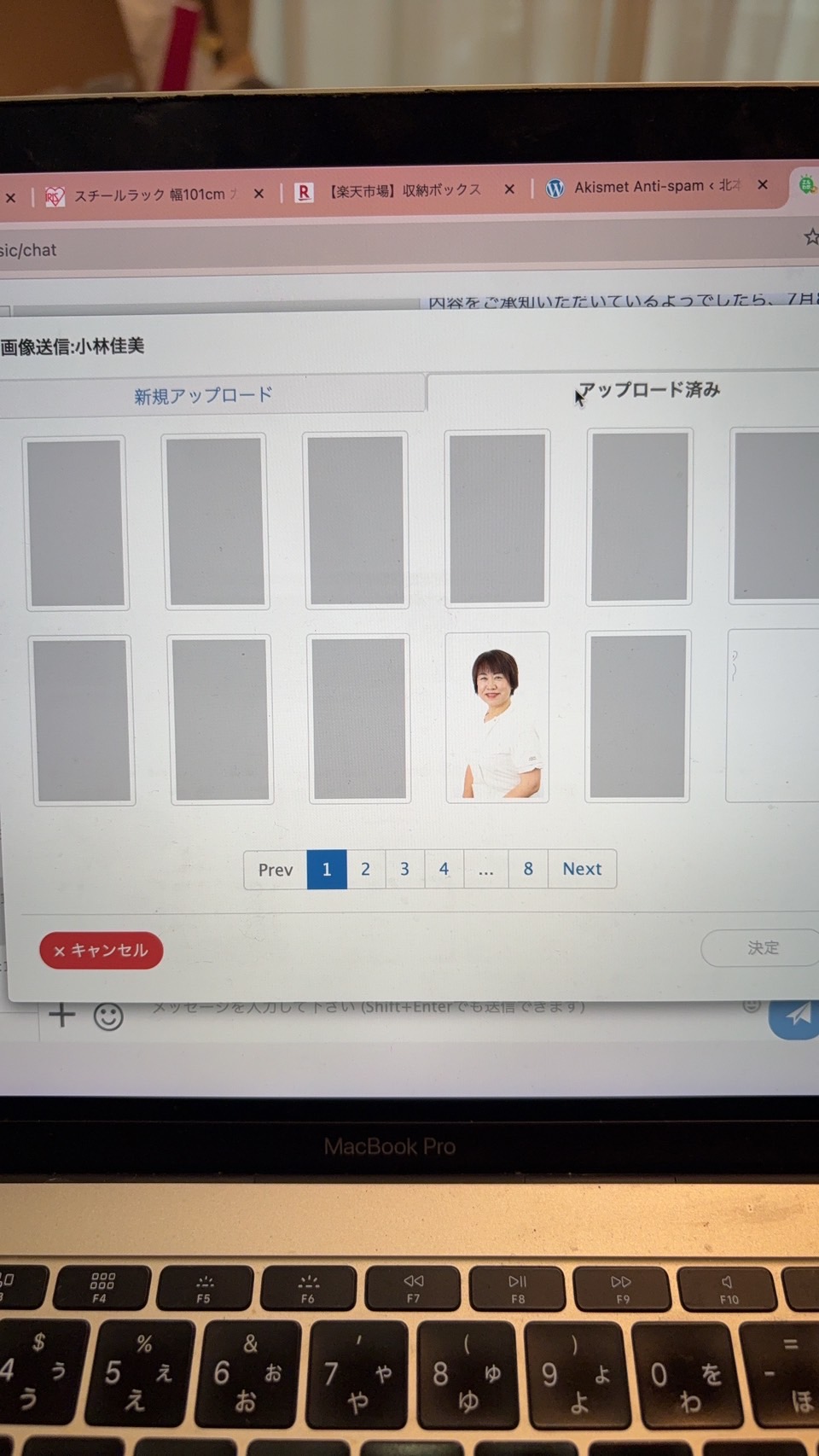This screenshot has width=819, height=1456.
Task: Click the plus attachment icon in chat
Action: coord(61,1015)
